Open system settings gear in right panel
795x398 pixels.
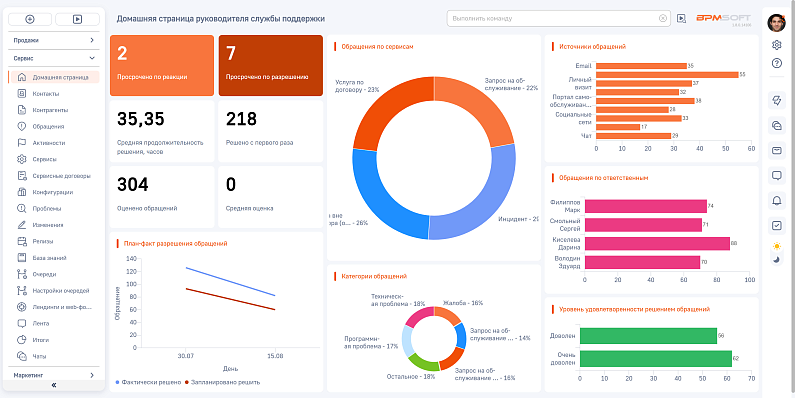click(776, 45)
